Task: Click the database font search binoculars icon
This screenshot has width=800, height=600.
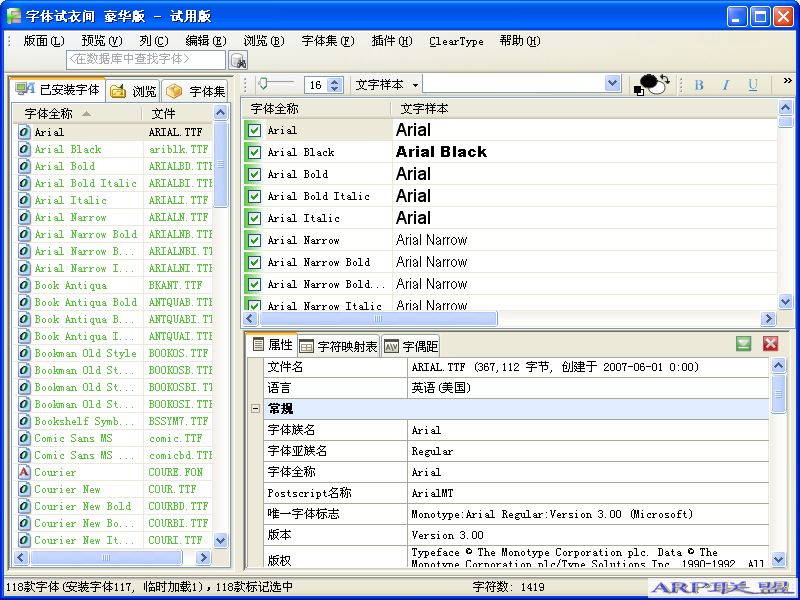Action: 238,61
